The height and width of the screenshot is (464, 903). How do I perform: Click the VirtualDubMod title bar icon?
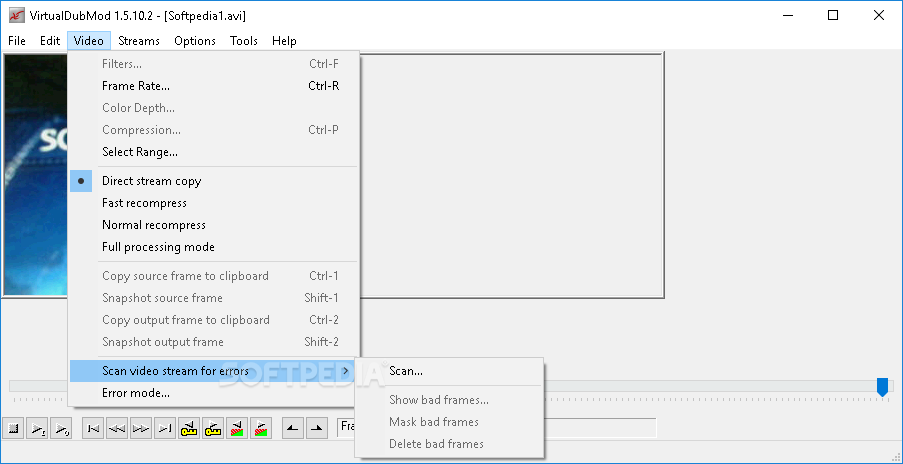(16, 16)
